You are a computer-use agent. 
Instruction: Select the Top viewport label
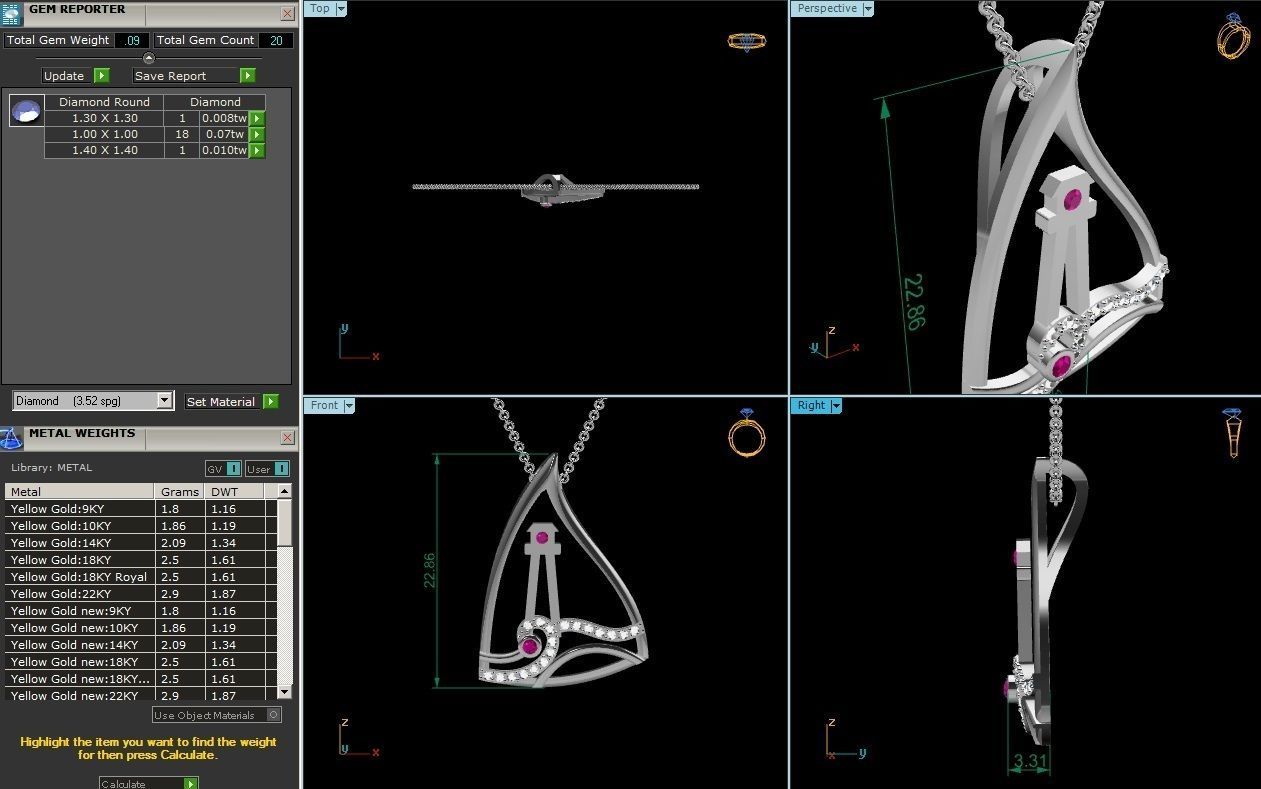pyautogui.click(x=320, y=9)
